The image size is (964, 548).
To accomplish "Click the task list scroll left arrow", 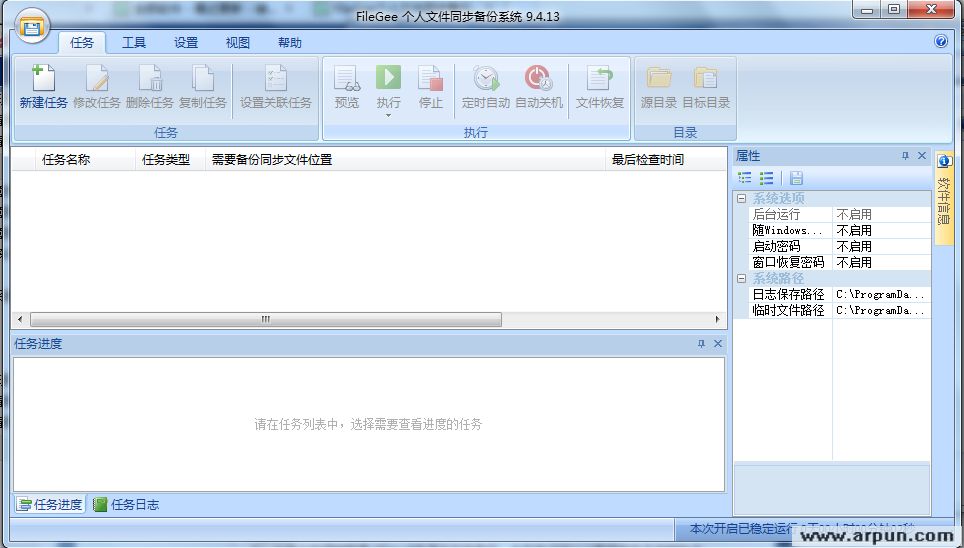I will pos(20,319).
